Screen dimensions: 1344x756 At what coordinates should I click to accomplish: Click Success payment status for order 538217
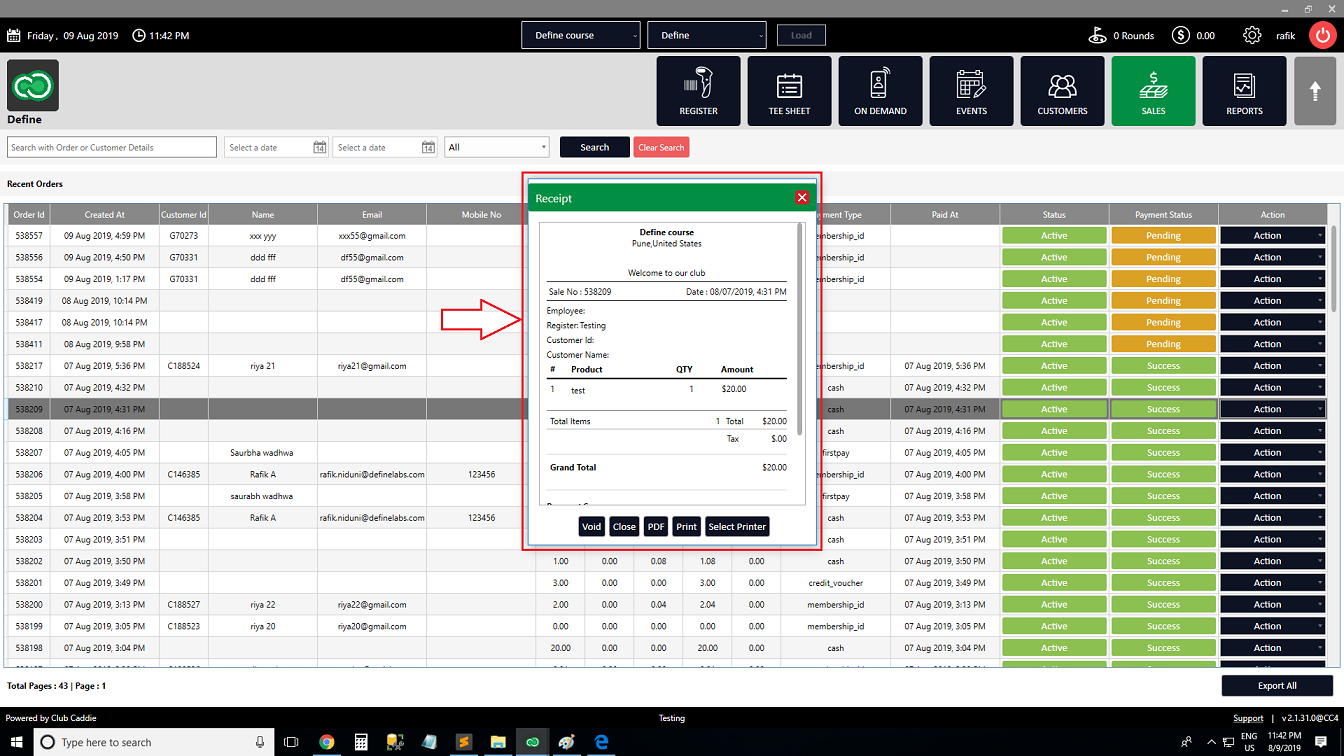1163,366
